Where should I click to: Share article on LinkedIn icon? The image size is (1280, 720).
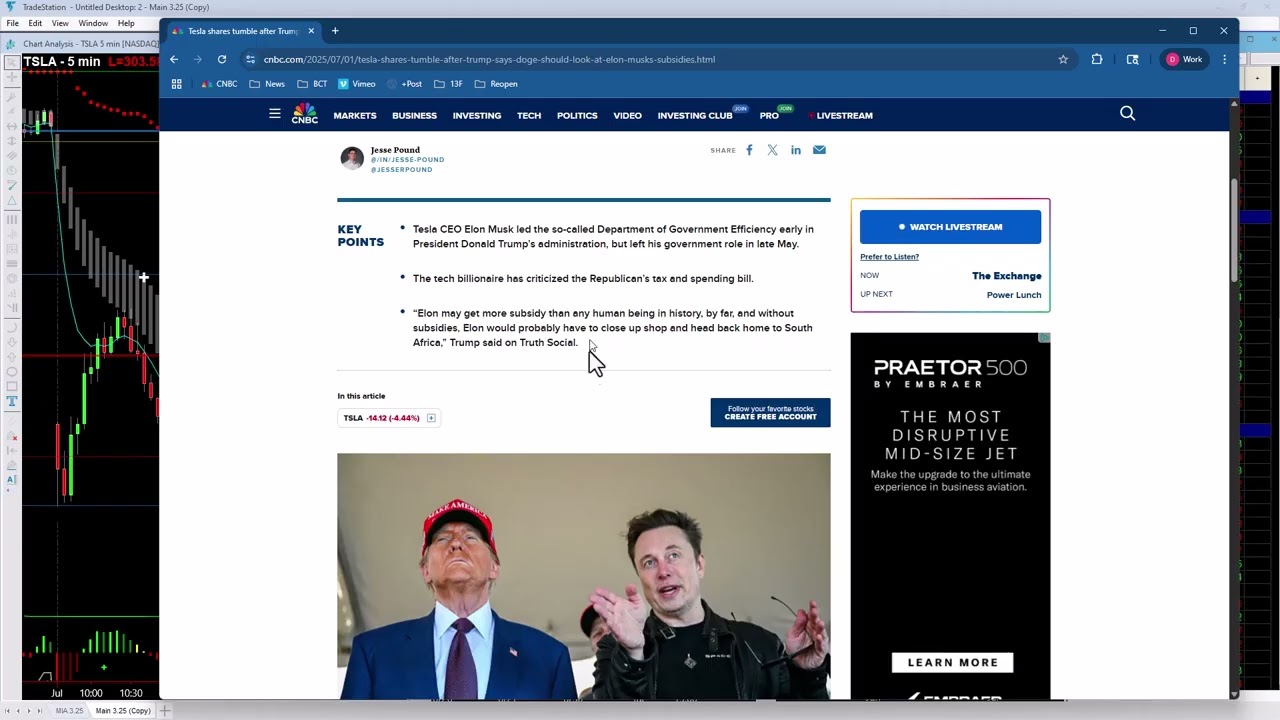coord(796,150)
